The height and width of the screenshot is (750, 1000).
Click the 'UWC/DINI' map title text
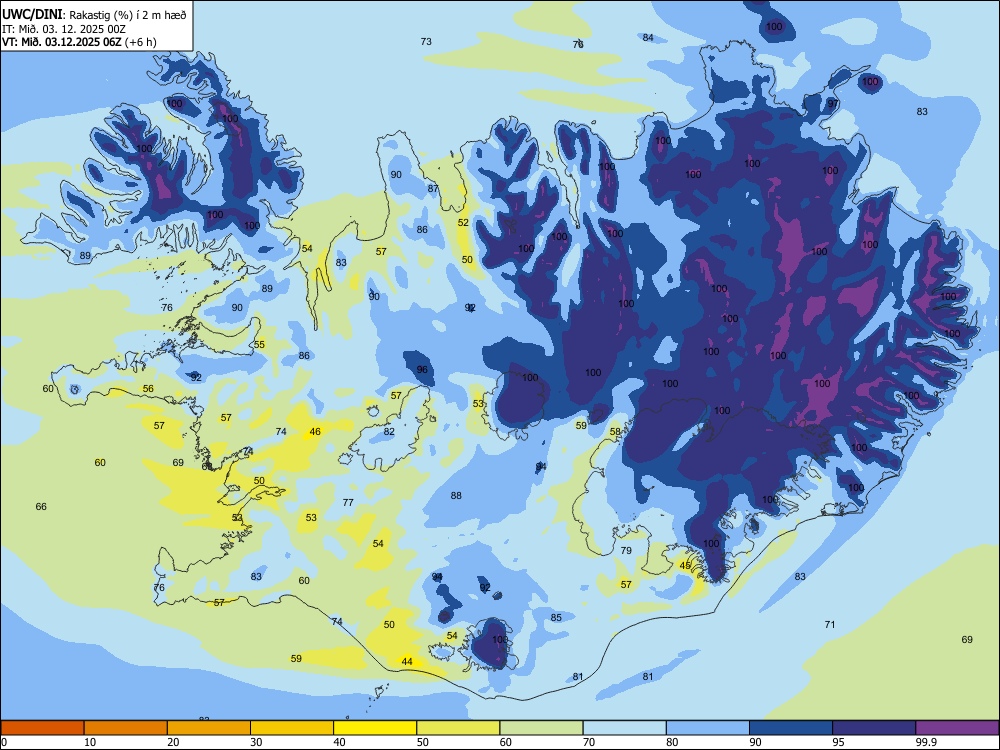pyautogui.click(x=32, y=14)
